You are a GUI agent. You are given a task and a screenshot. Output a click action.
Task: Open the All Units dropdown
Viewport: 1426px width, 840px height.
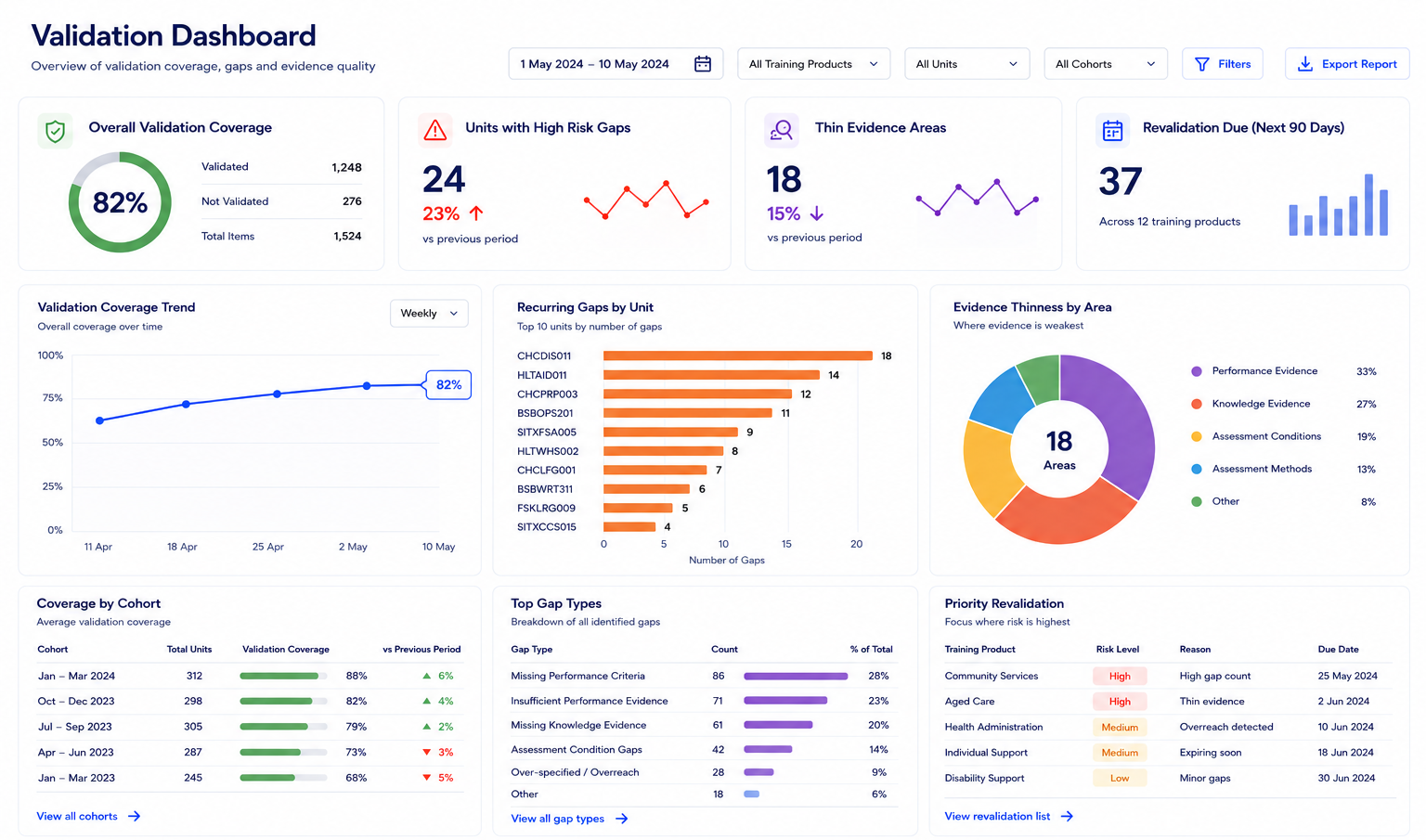point(966,64)
